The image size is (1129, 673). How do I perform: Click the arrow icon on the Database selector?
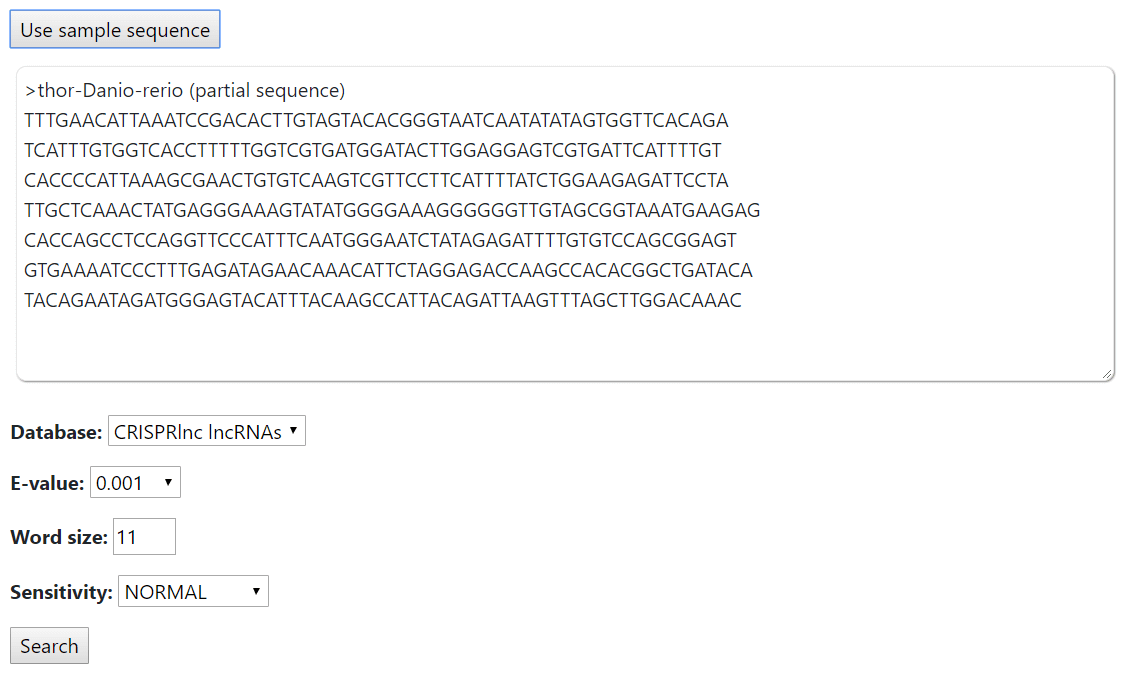tap(293, 430)
